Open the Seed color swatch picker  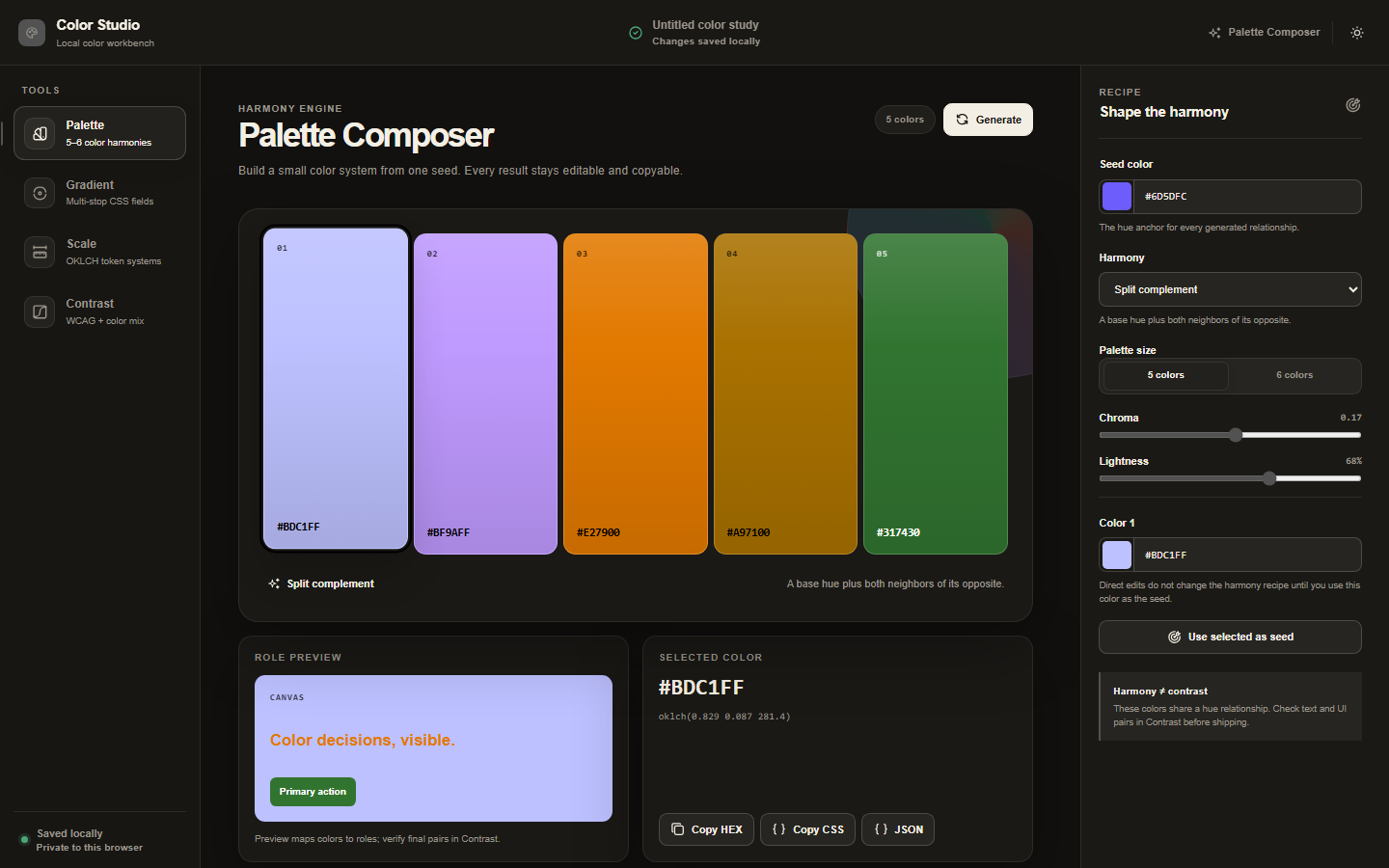coord(1117,197)
